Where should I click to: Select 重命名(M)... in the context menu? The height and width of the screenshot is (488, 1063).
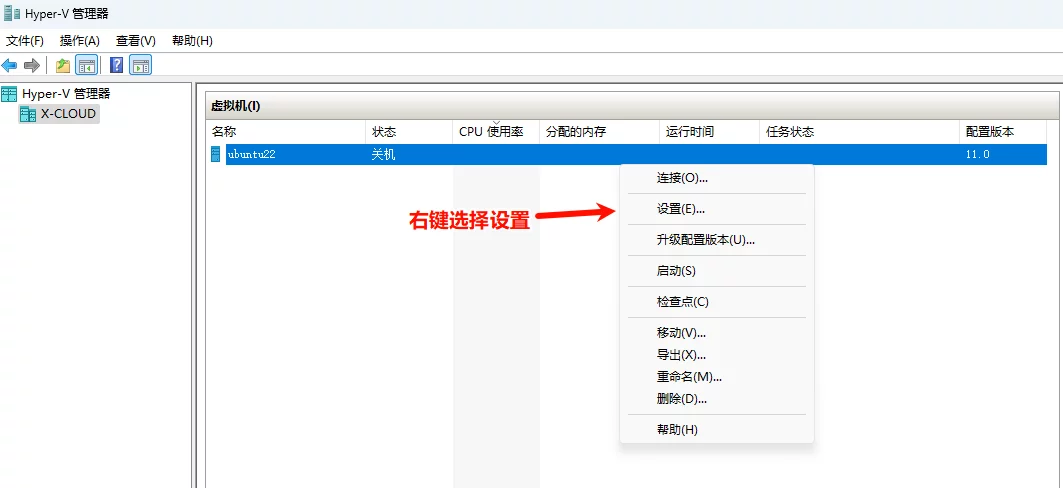[x=717, y=377]
